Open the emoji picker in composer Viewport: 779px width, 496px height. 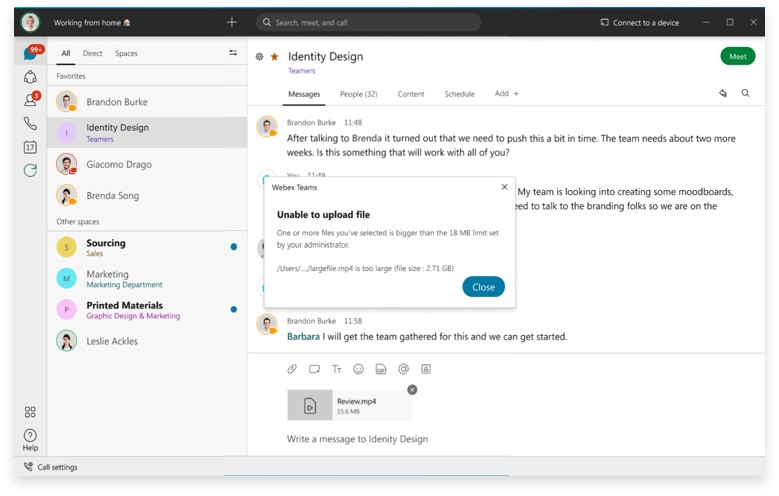(358, 369)
